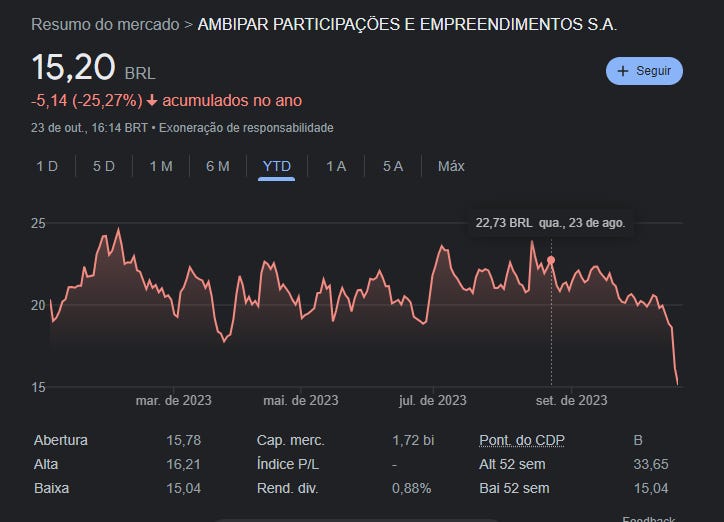
Task: Open the 5 A chart range
Action: [393, 166]
